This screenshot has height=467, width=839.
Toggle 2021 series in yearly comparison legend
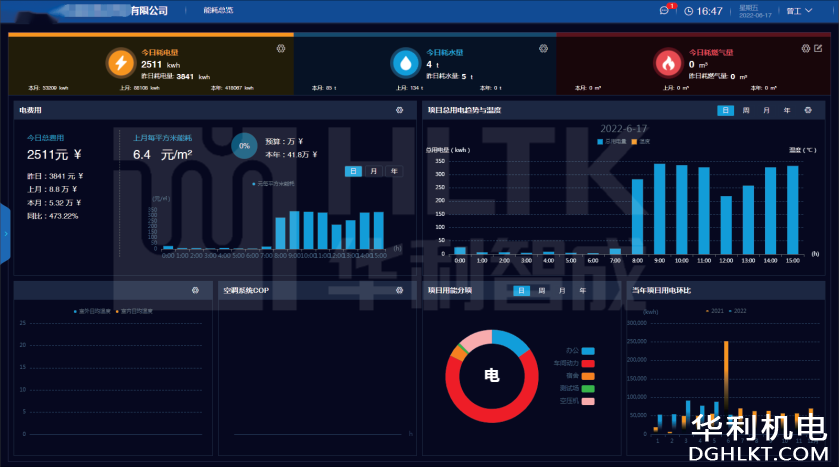(714, 311)
